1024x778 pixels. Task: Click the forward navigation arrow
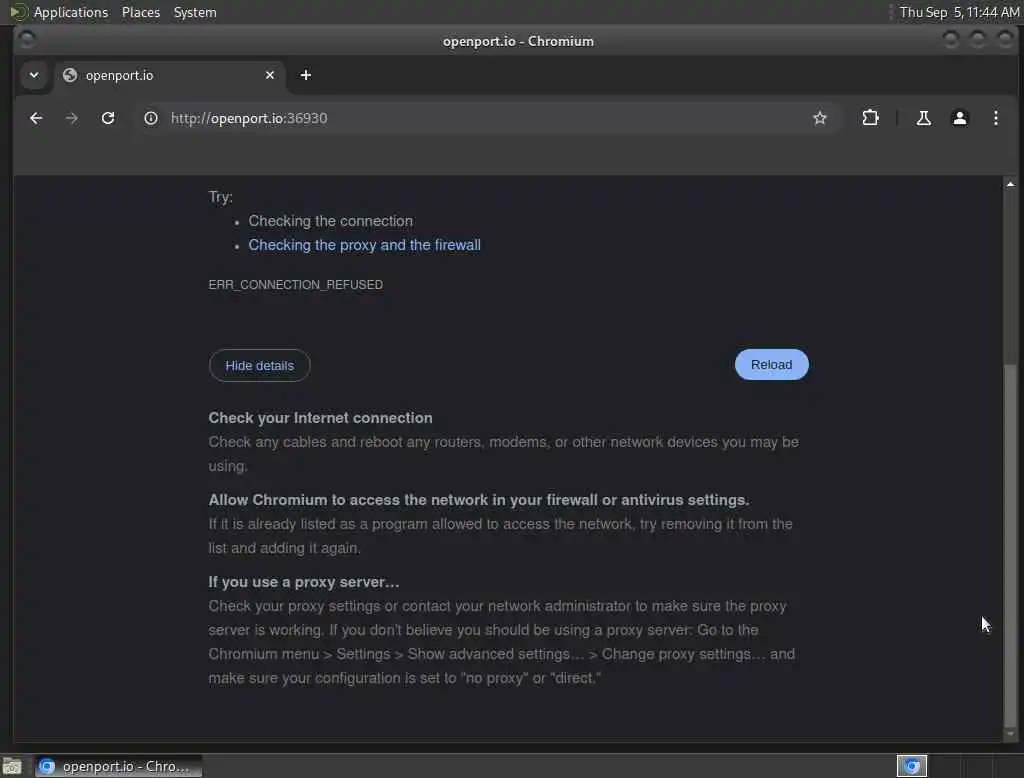pos(72,118)
